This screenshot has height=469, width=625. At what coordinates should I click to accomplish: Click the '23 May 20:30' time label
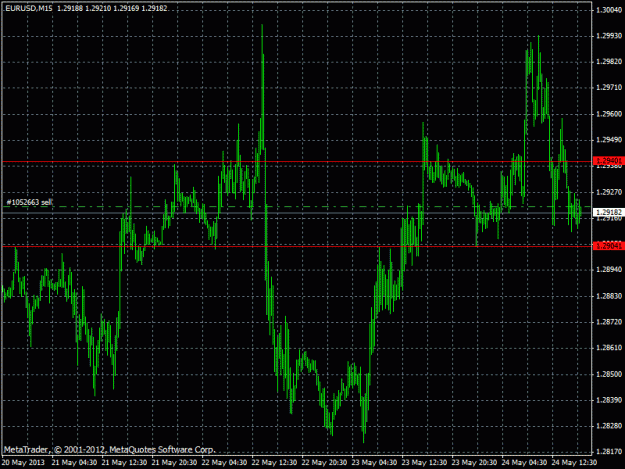coord(474,463)
